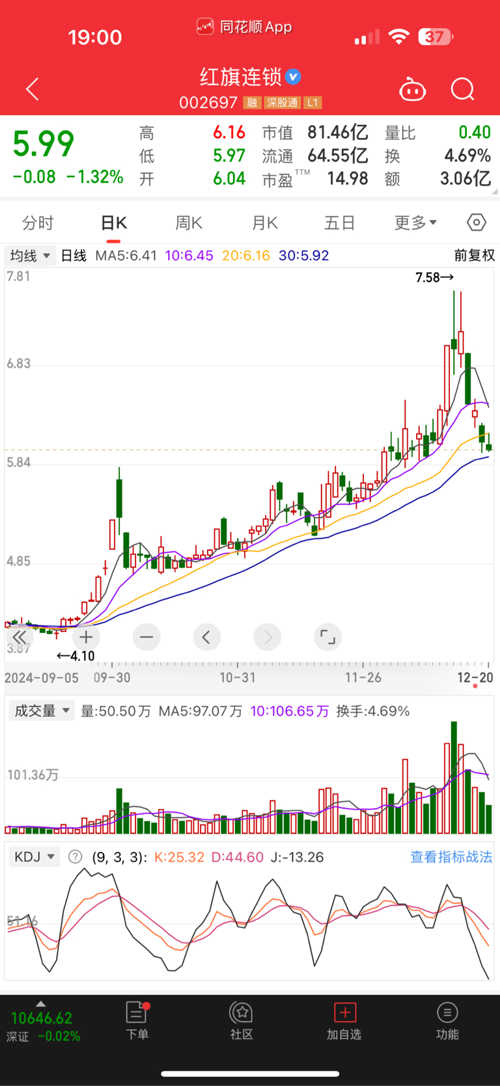Viewport: 500px width, 1086px height.
Task: Tap the 前复权 adjustment button
Action: [474, 256]
